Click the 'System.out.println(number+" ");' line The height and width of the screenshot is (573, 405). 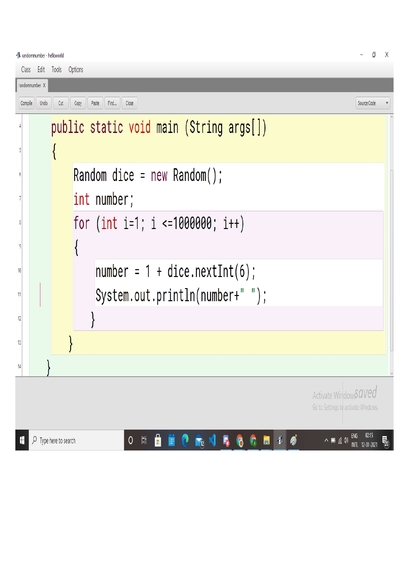coord(181,295)
